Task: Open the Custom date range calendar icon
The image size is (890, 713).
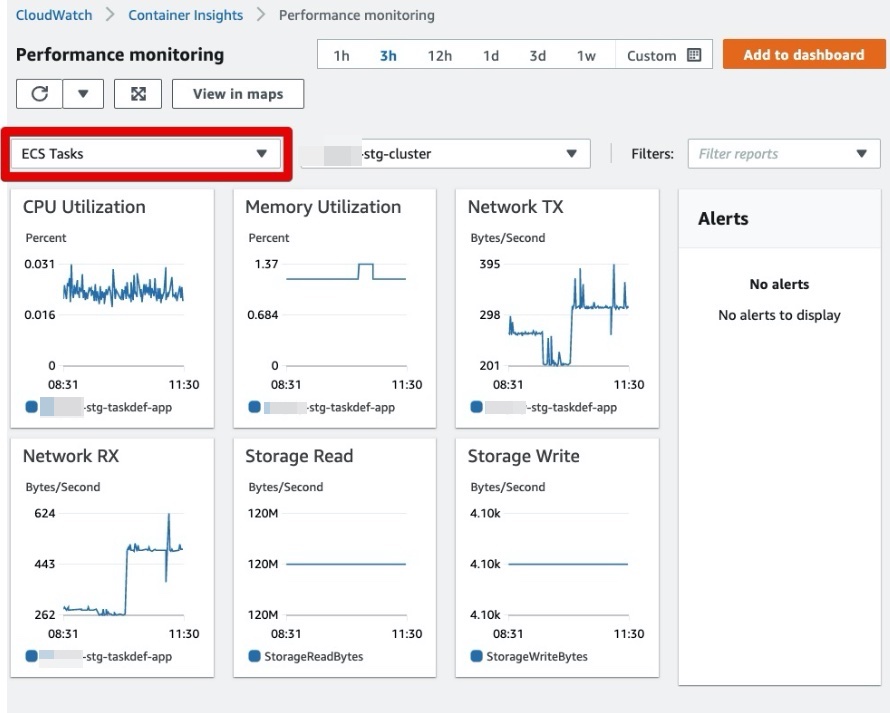Action: click(x=692, y=55)
